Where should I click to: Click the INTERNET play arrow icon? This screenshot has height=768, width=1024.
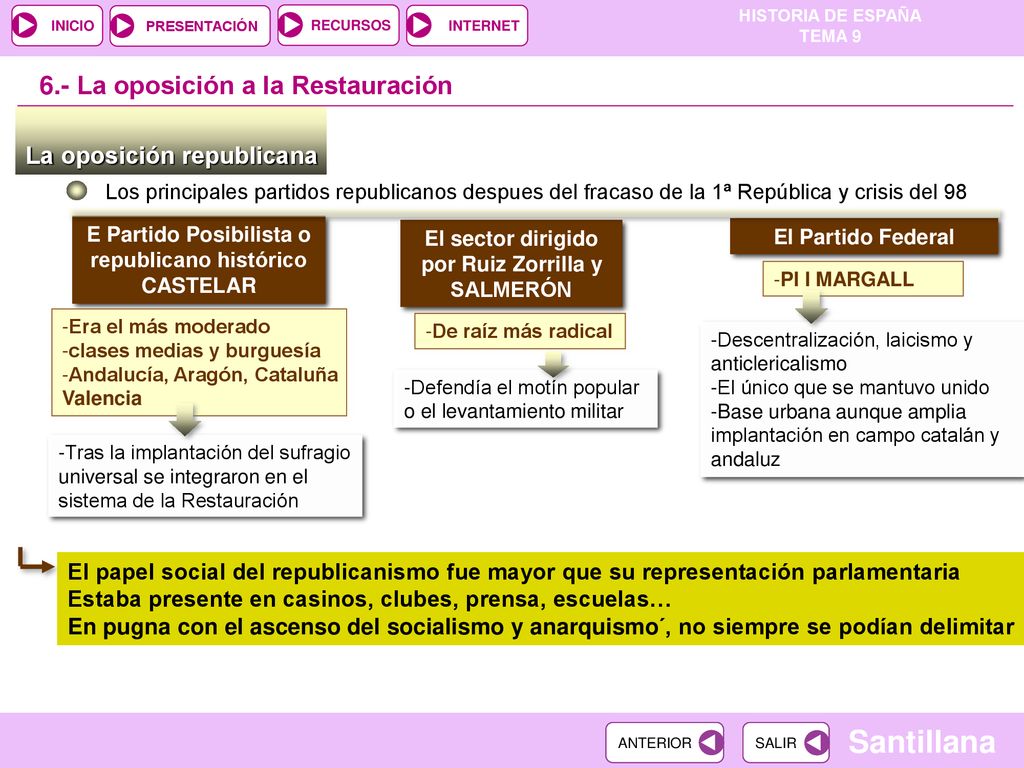point(420,25)
